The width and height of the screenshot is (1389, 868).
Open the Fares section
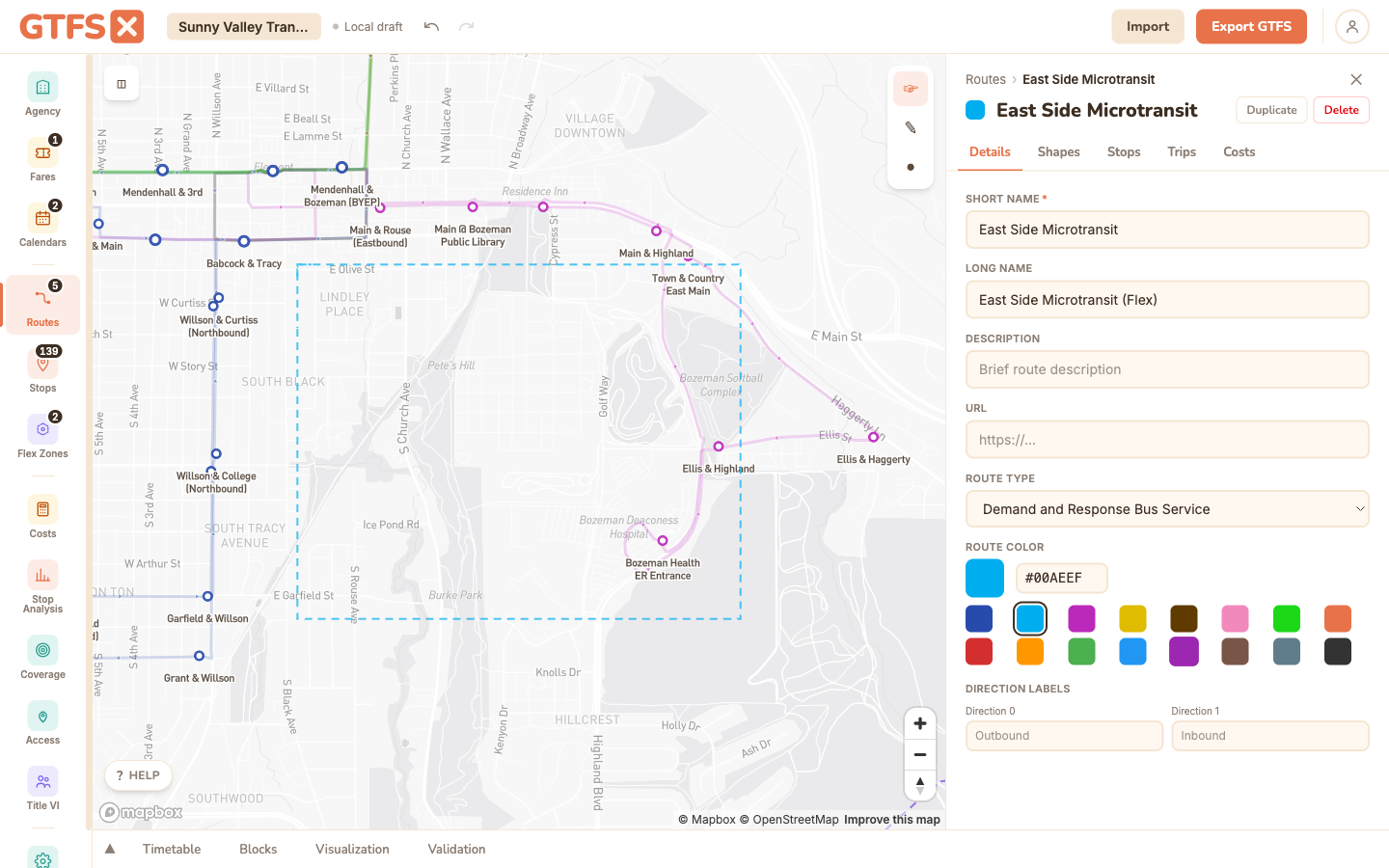[42, 161]
